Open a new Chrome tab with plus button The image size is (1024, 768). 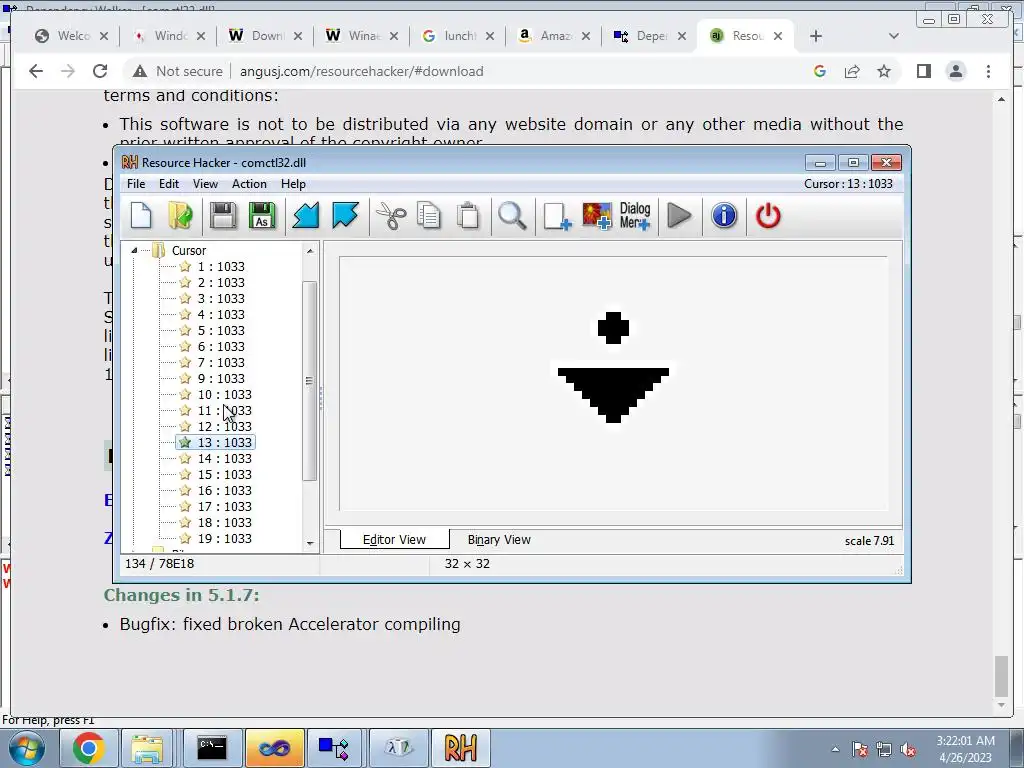click(816, 37)
